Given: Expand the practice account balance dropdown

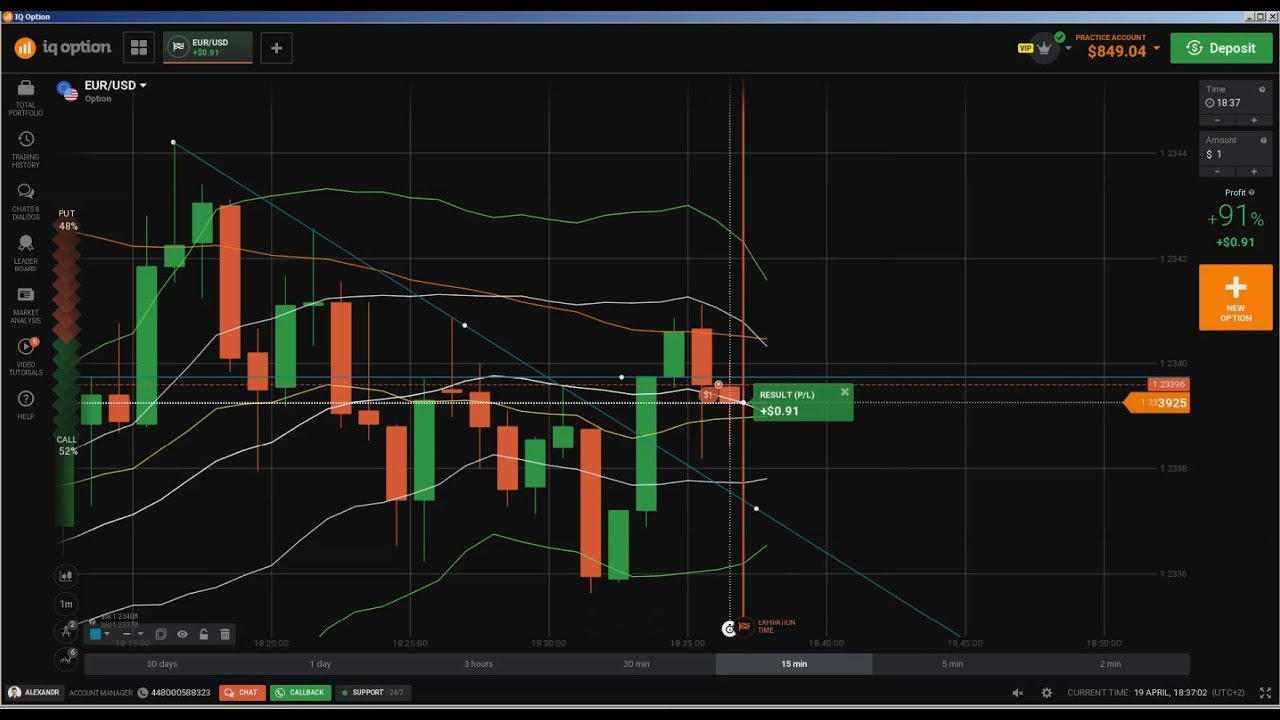Looking at the screenshot, I should point(1156,48).
